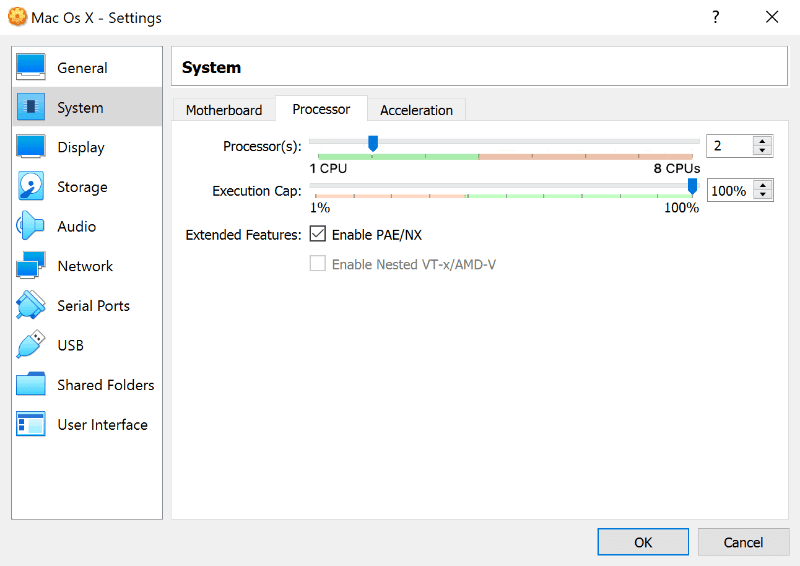Click the Network monitors icon
This screenshot has height=566, width=800.
pyautogui.click(x=31, y=266)
